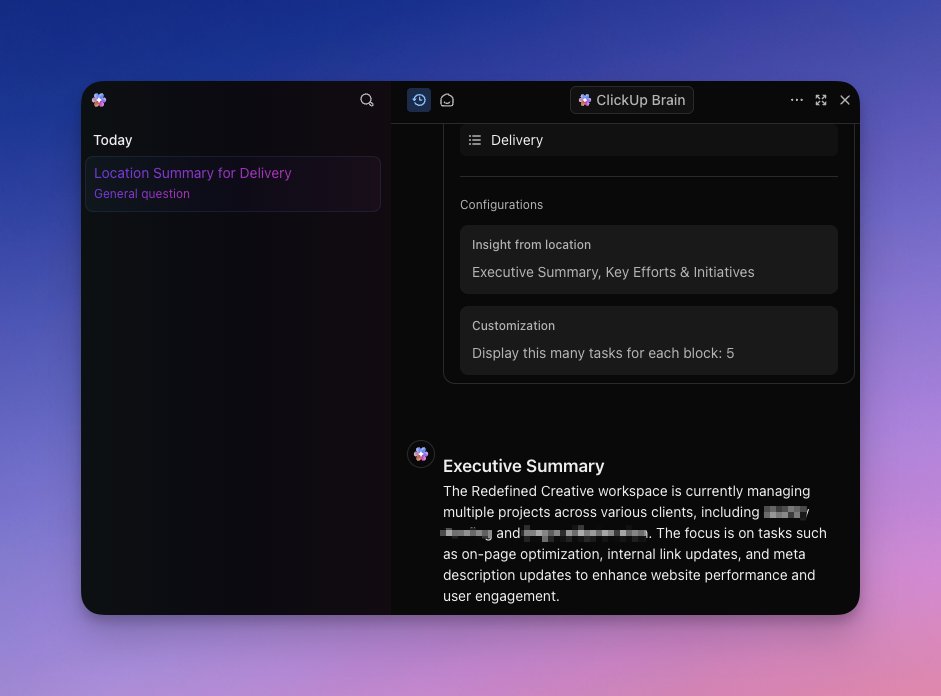Click the Delivery list icon
The image size is (941, 696).
[475, 140]
